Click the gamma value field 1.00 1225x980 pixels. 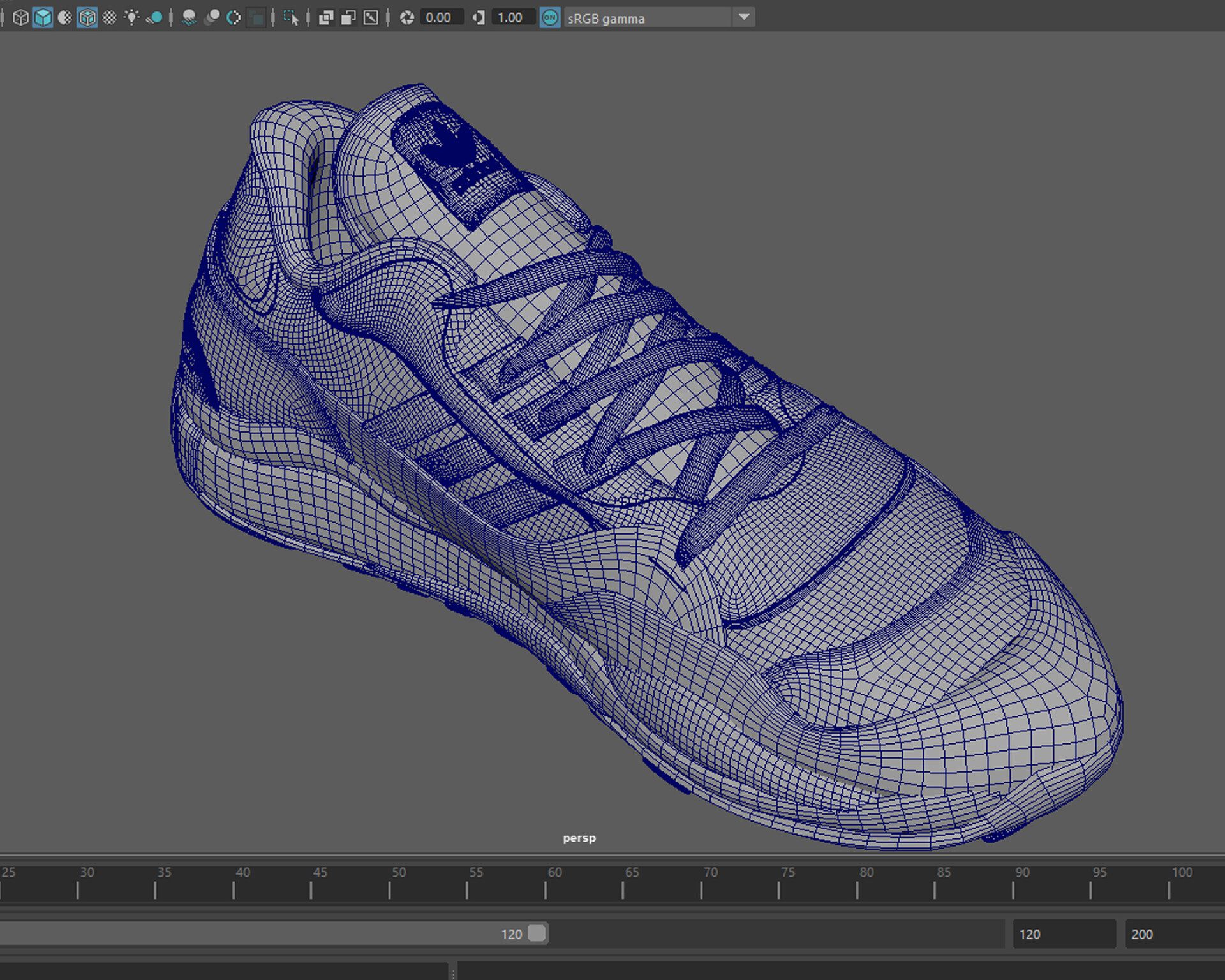coord(512,18)
